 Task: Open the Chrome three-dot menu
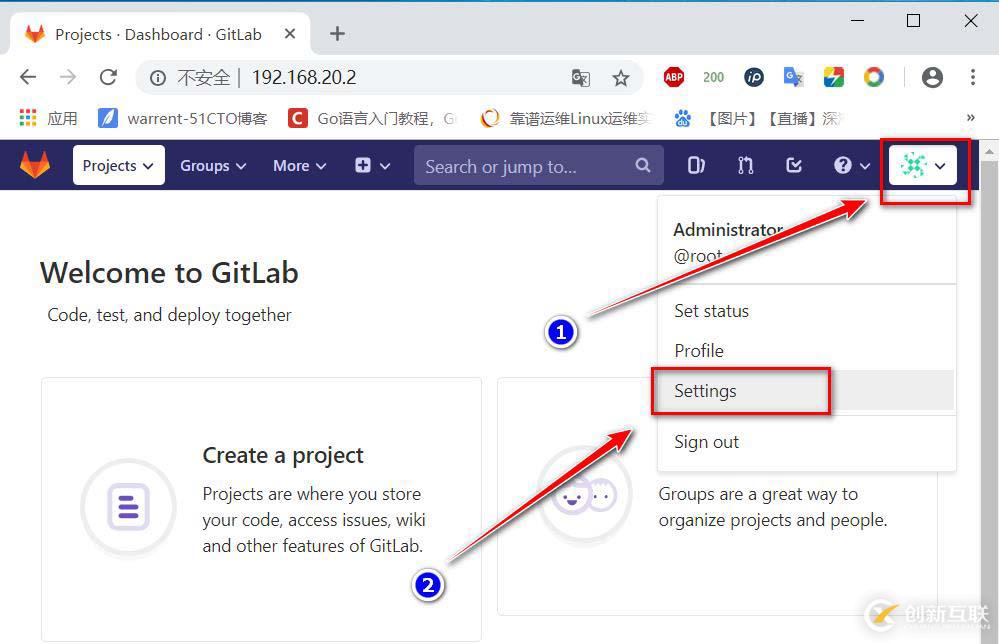point(972,77)
